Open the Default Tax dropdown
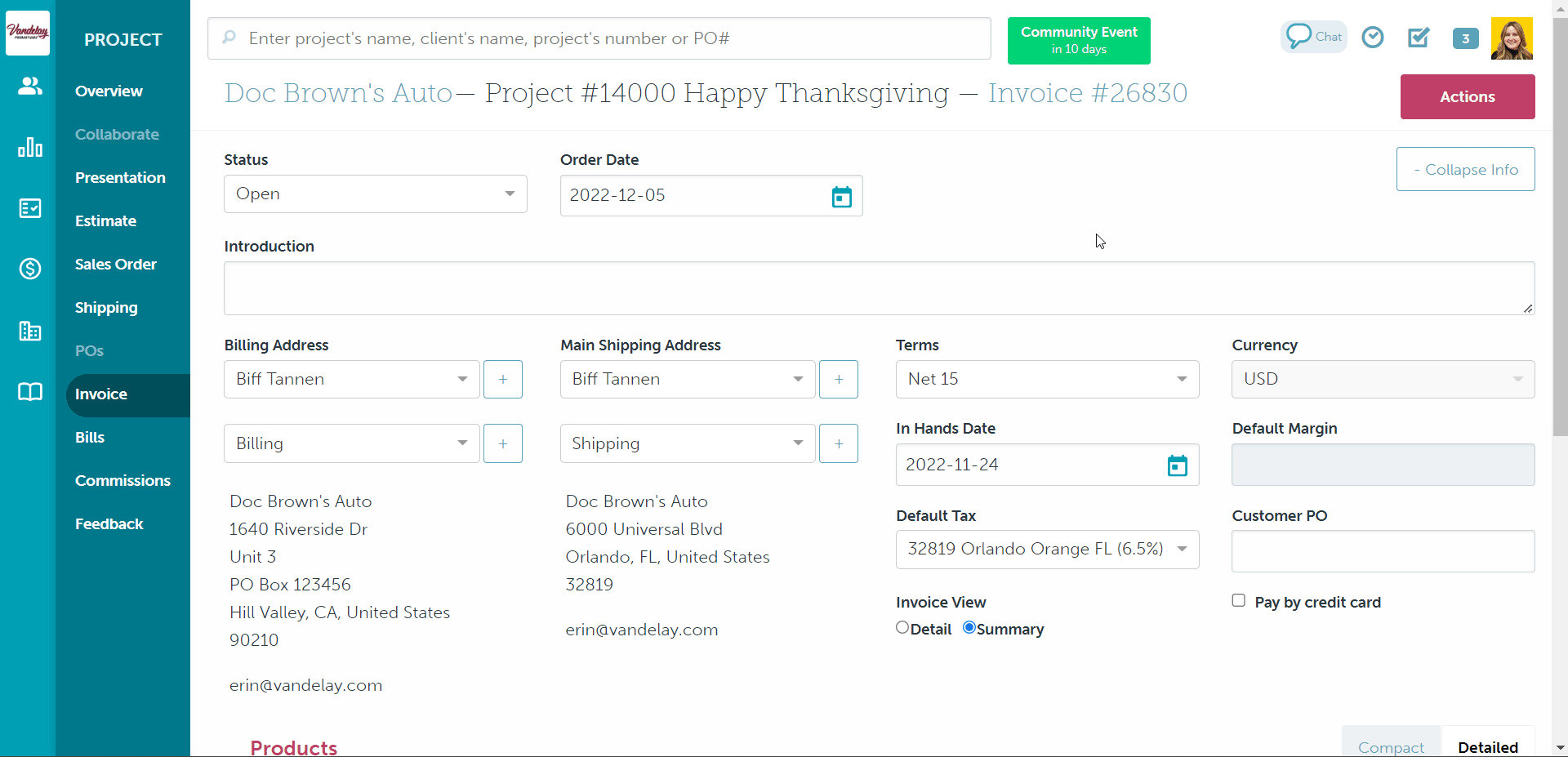 click(1047, 550)
